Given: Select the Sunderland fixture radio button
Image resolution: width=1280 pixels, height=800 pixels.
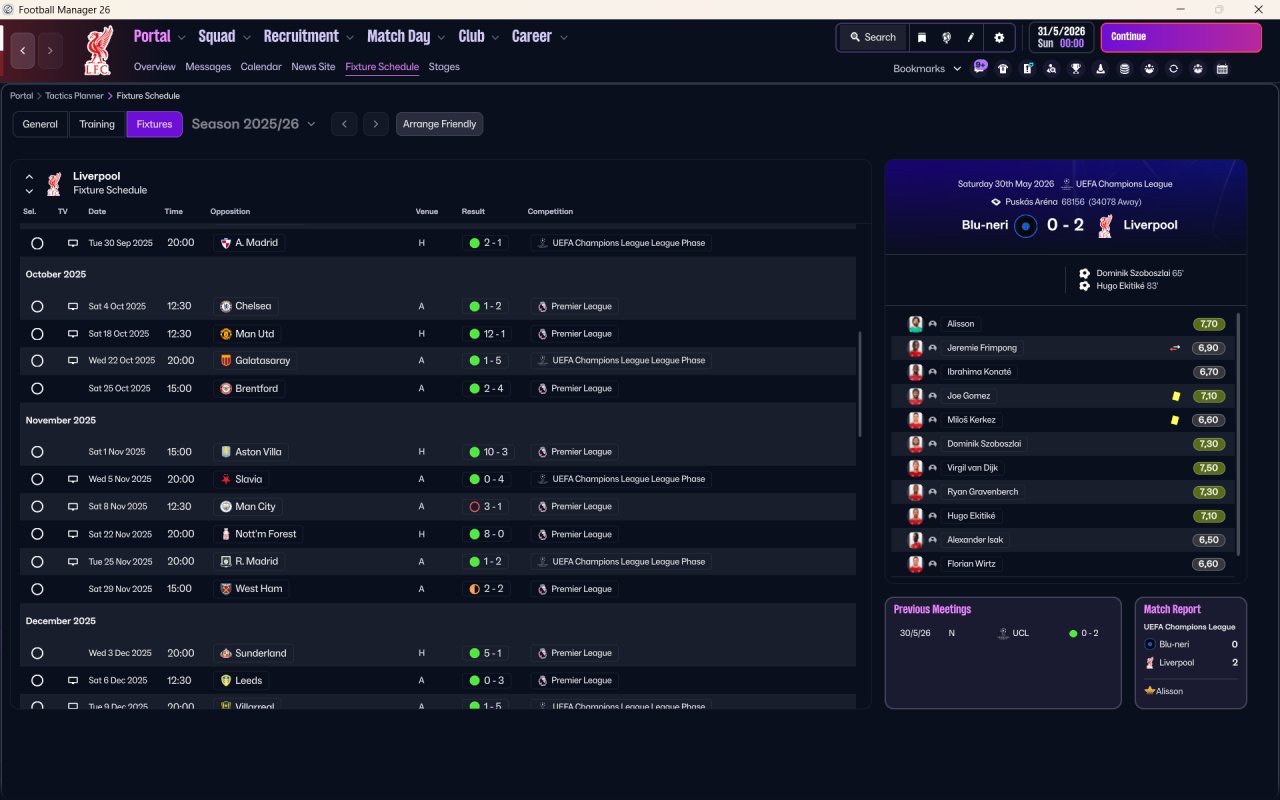Looking at the screenshot, I should point(37,653).
